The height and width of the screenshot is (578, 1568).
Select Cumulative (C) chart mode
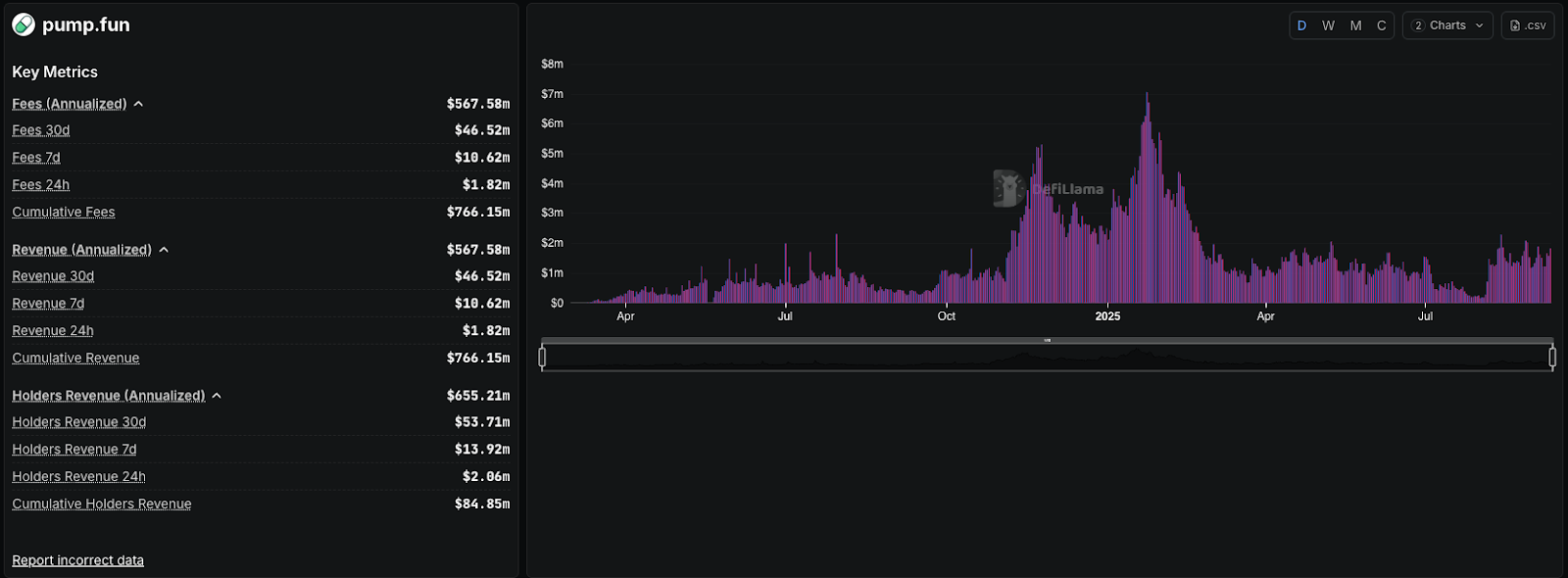(x=1381, y=25)
